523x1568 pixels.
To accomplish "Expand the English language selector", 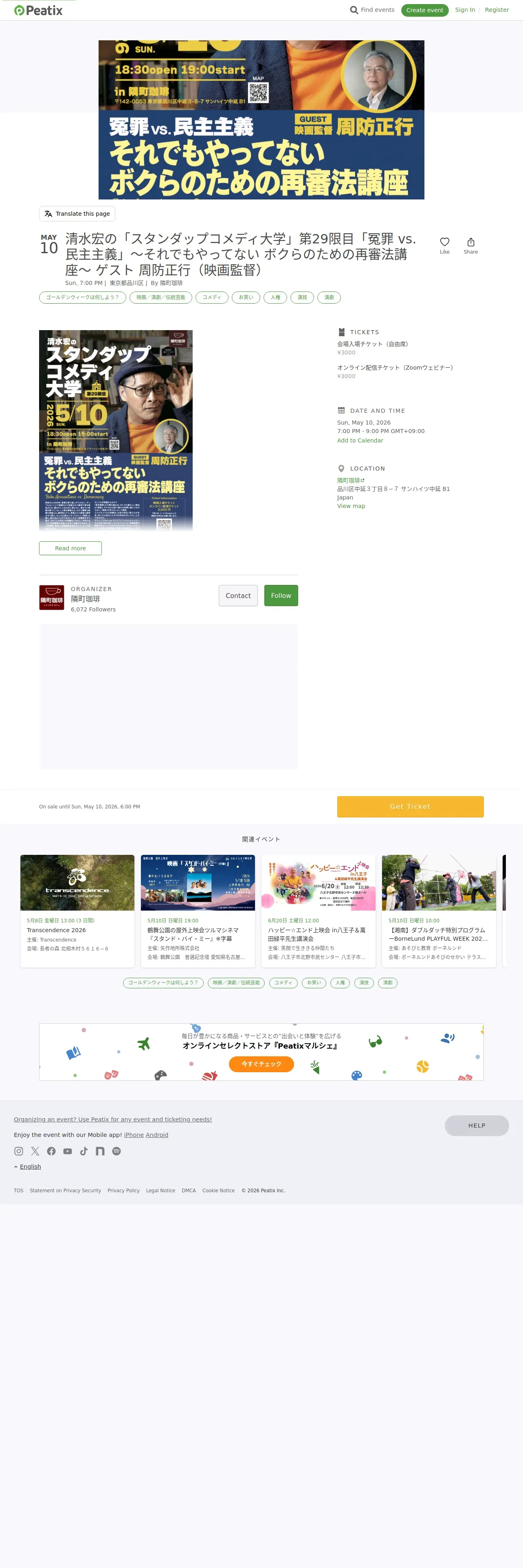I will pos(27,1167).
